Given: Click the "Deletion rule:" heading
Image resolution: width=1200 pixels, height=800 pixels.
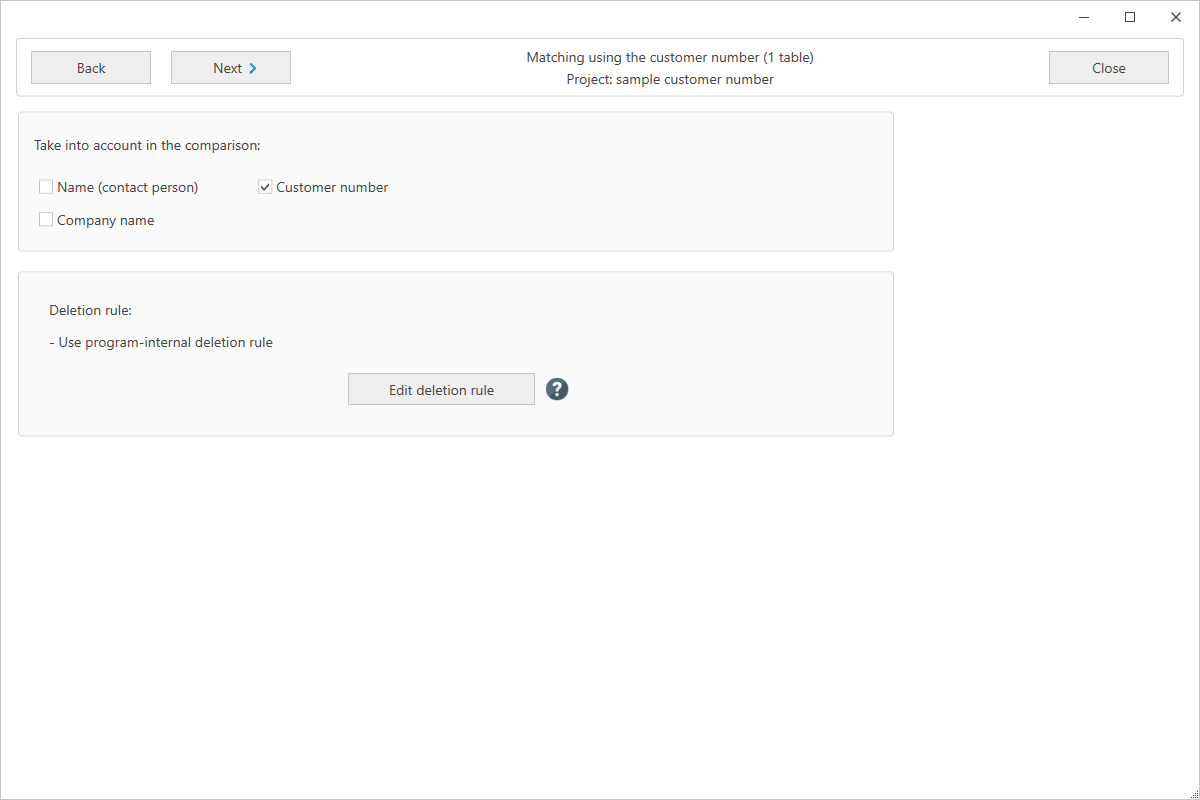Looking at the screenshot, I should (90, 311).
